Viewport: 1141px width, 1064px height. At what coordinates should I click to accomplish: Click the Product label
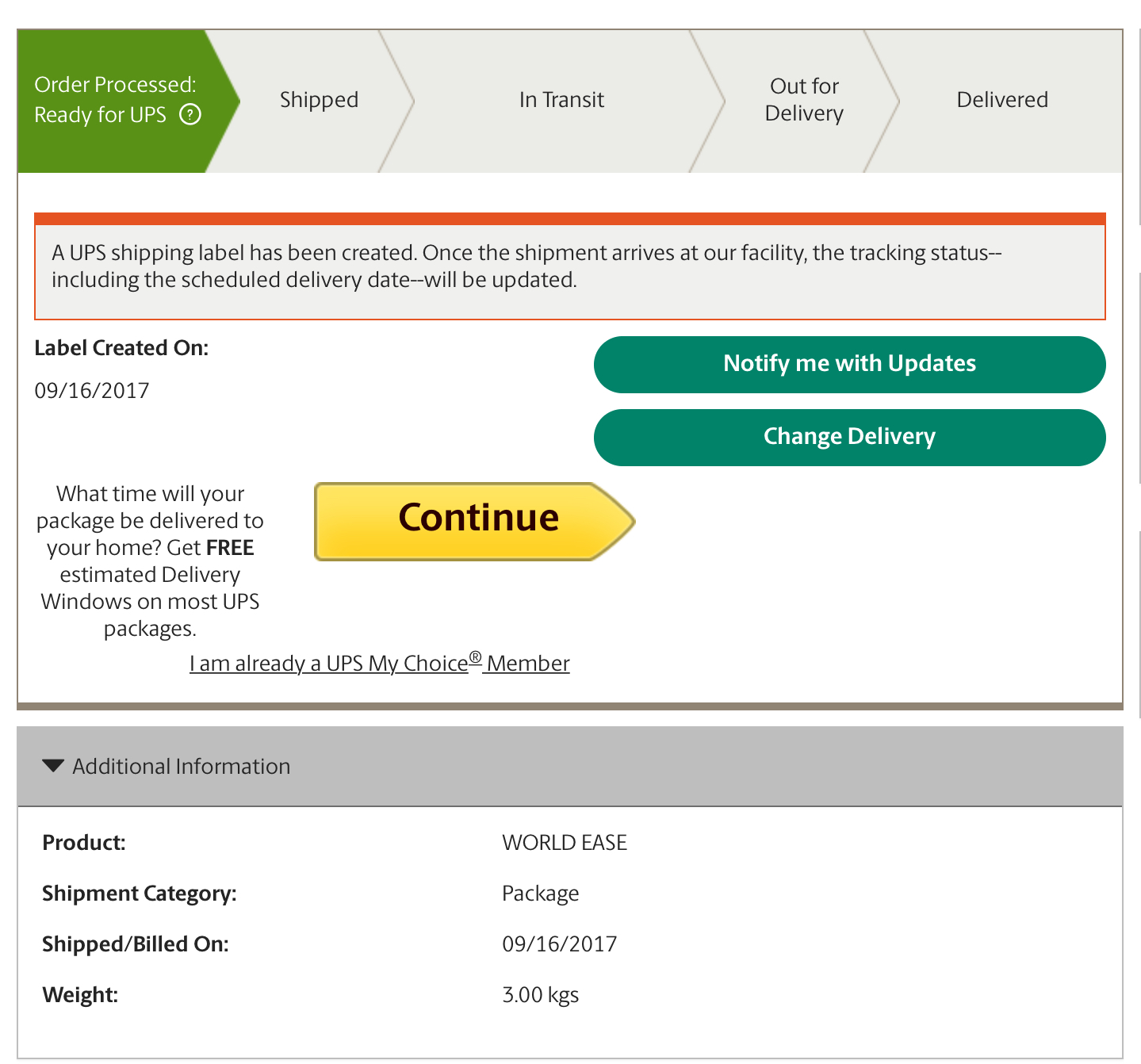(84, 842)
